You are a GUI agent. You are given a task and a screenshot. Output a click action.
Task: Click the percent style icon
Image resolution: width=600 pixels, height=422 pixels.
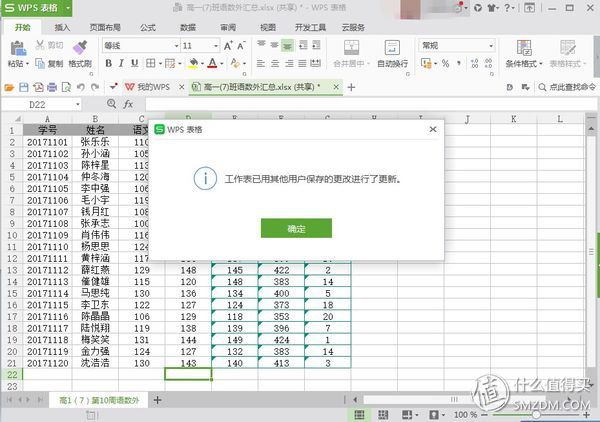point(445,64)
